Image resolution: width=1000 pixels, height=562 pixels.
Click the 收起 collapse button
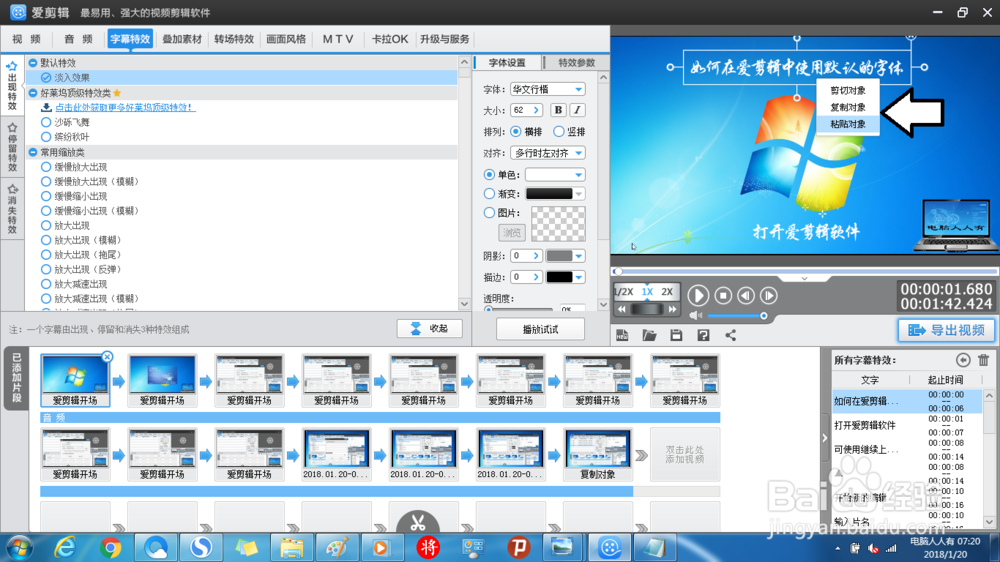pos(429,328)
